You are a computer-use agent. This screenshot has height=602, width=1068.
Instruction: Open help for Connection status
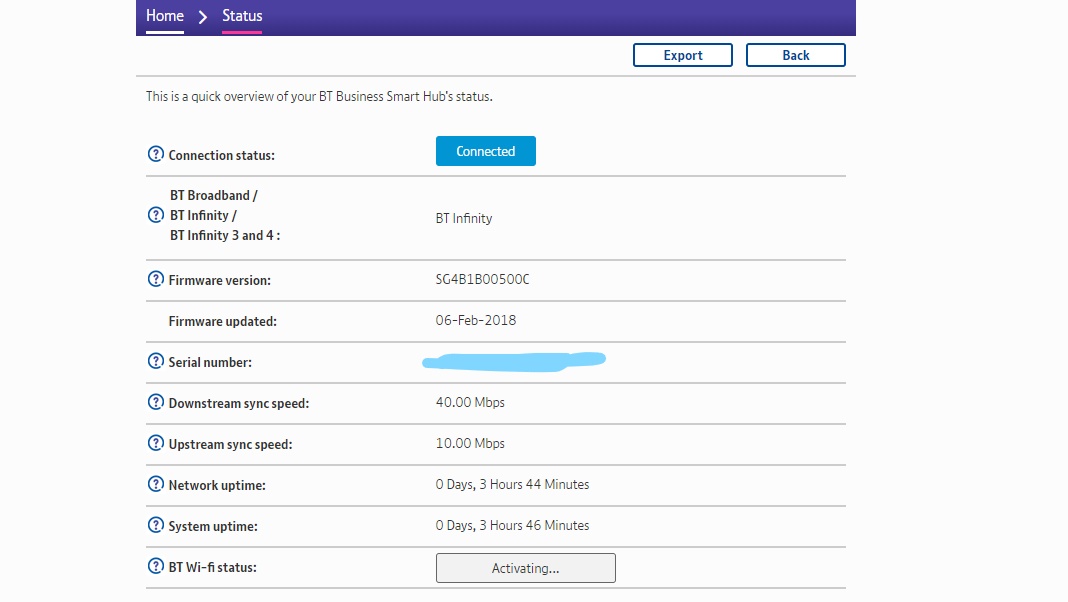[156, 153]
